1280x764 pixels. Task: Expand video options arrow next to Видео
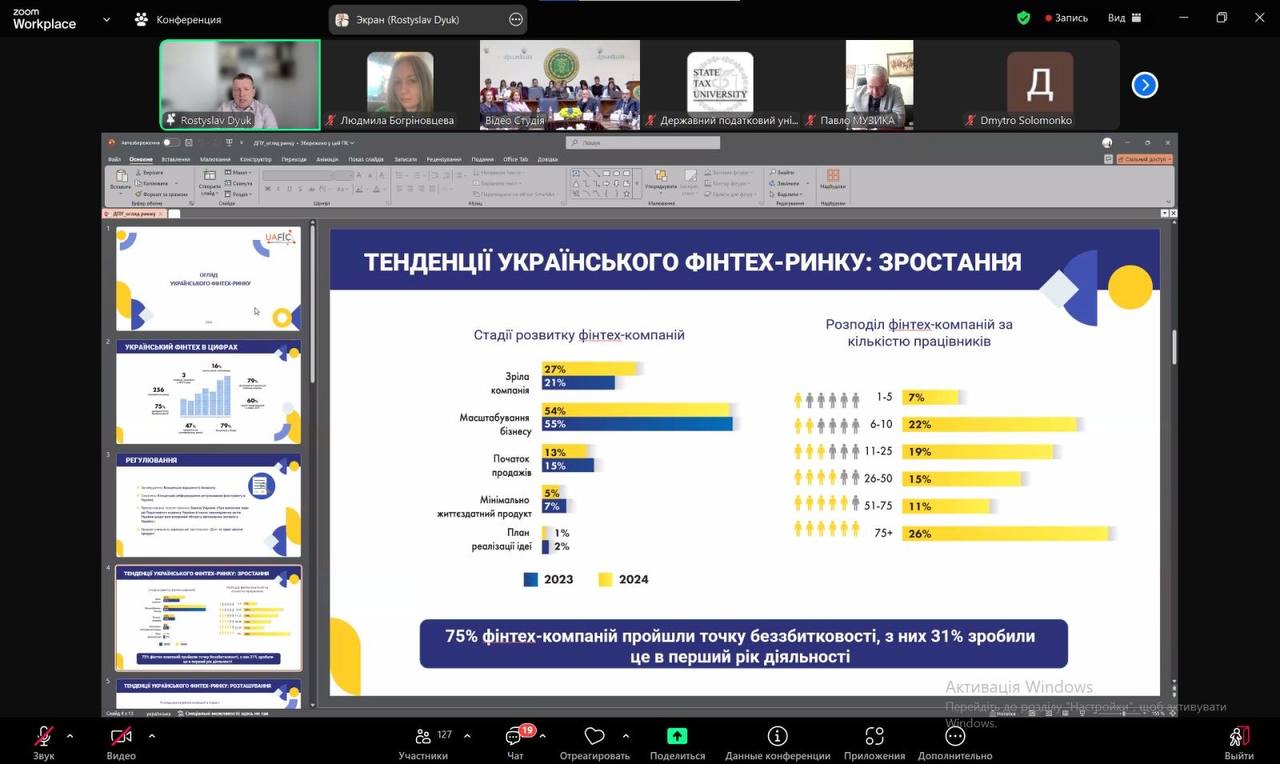[152, 736]
